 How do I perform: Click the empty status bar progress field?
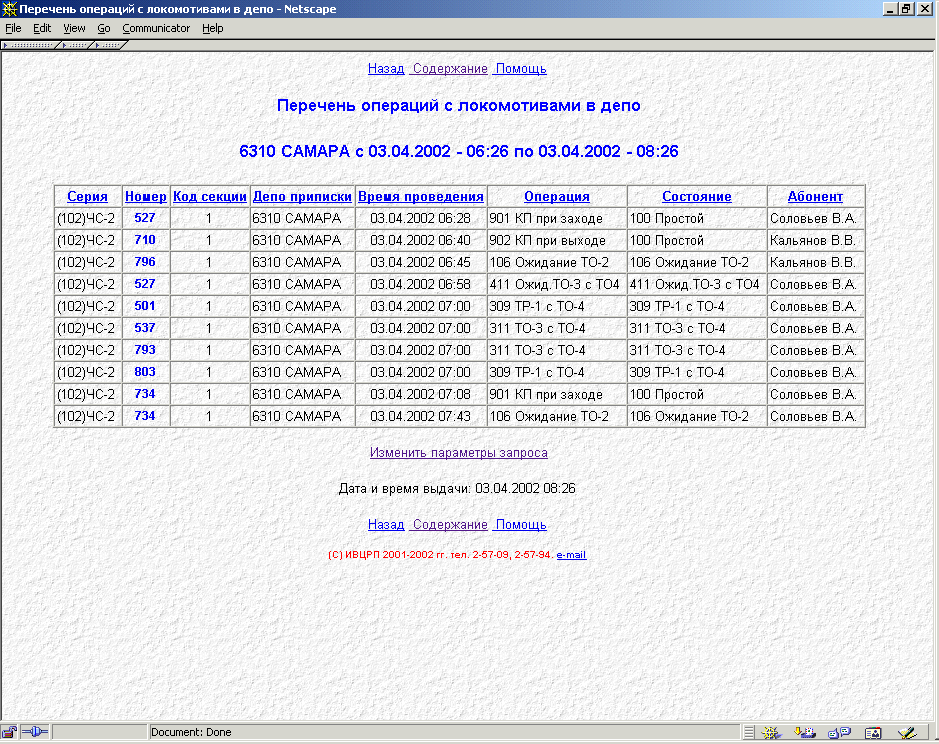[x=99, y=732]
